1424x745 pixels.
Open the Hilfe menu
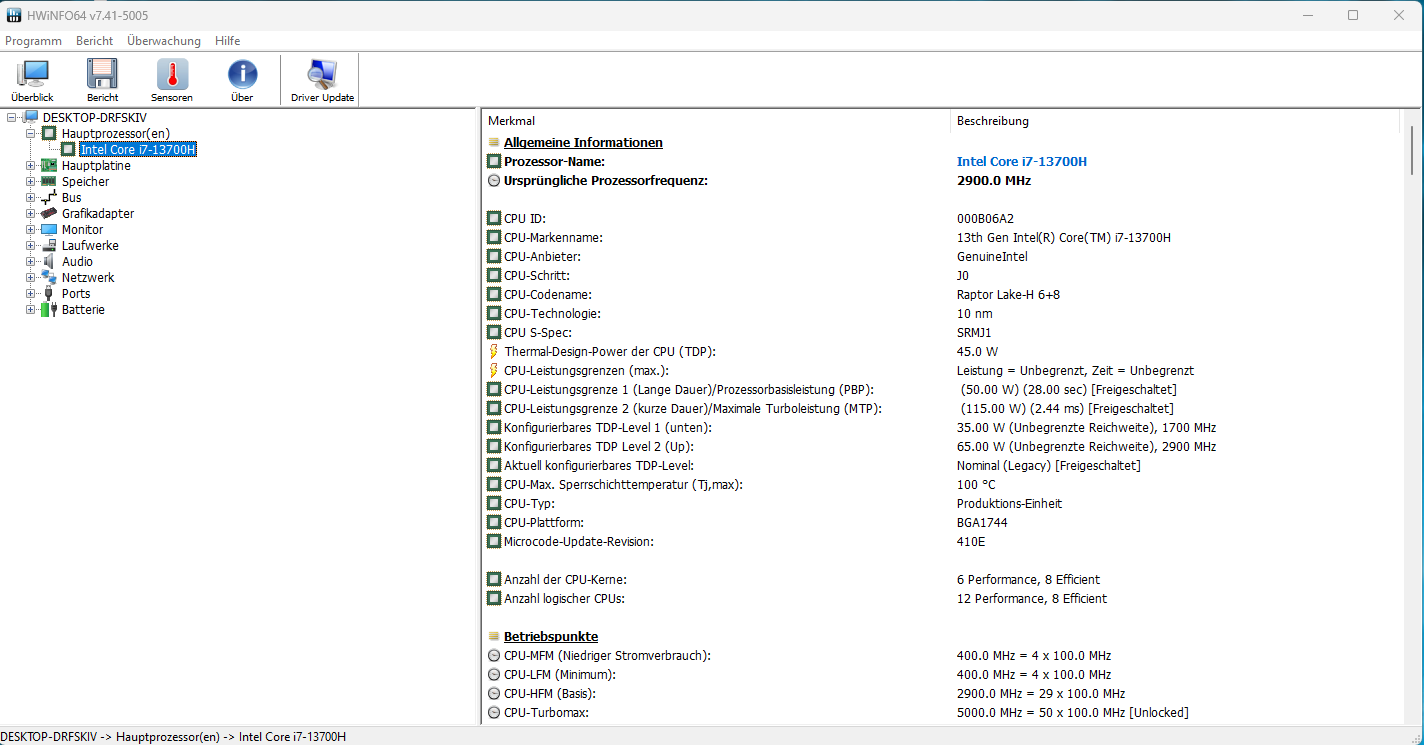[227, 41]
